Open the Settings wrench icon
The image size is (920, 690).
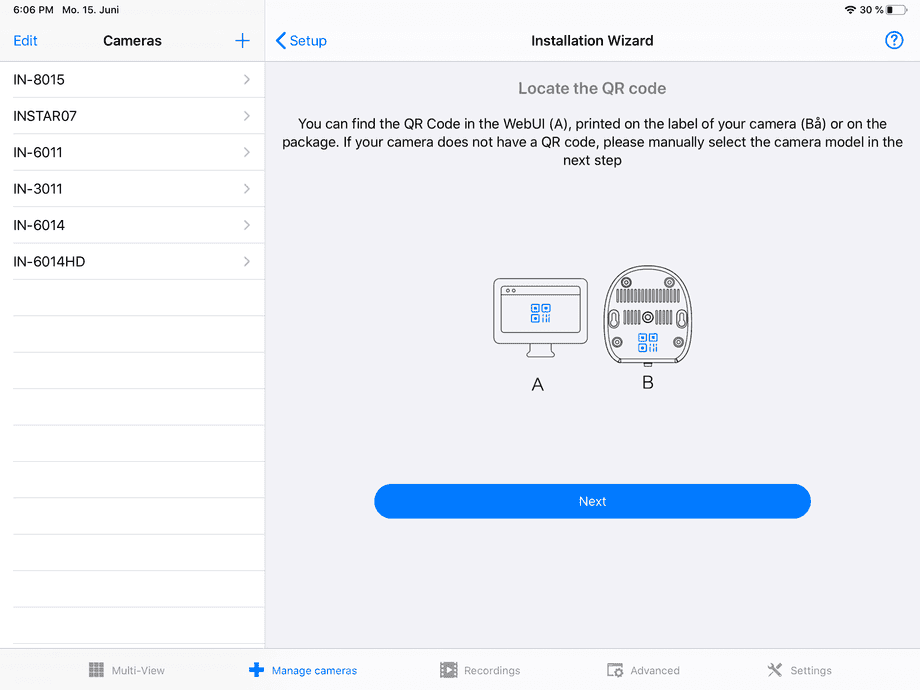coord(773,670)
